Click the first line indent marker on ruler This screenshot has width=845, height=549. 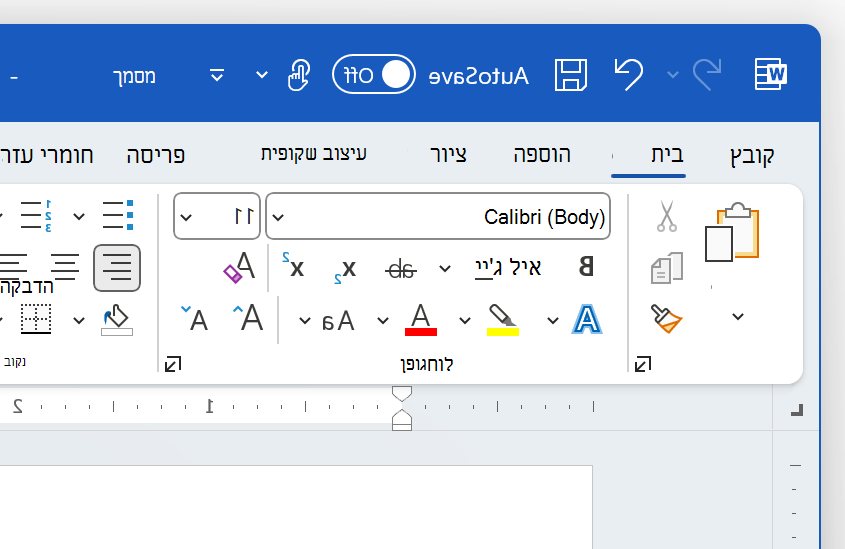402,394
